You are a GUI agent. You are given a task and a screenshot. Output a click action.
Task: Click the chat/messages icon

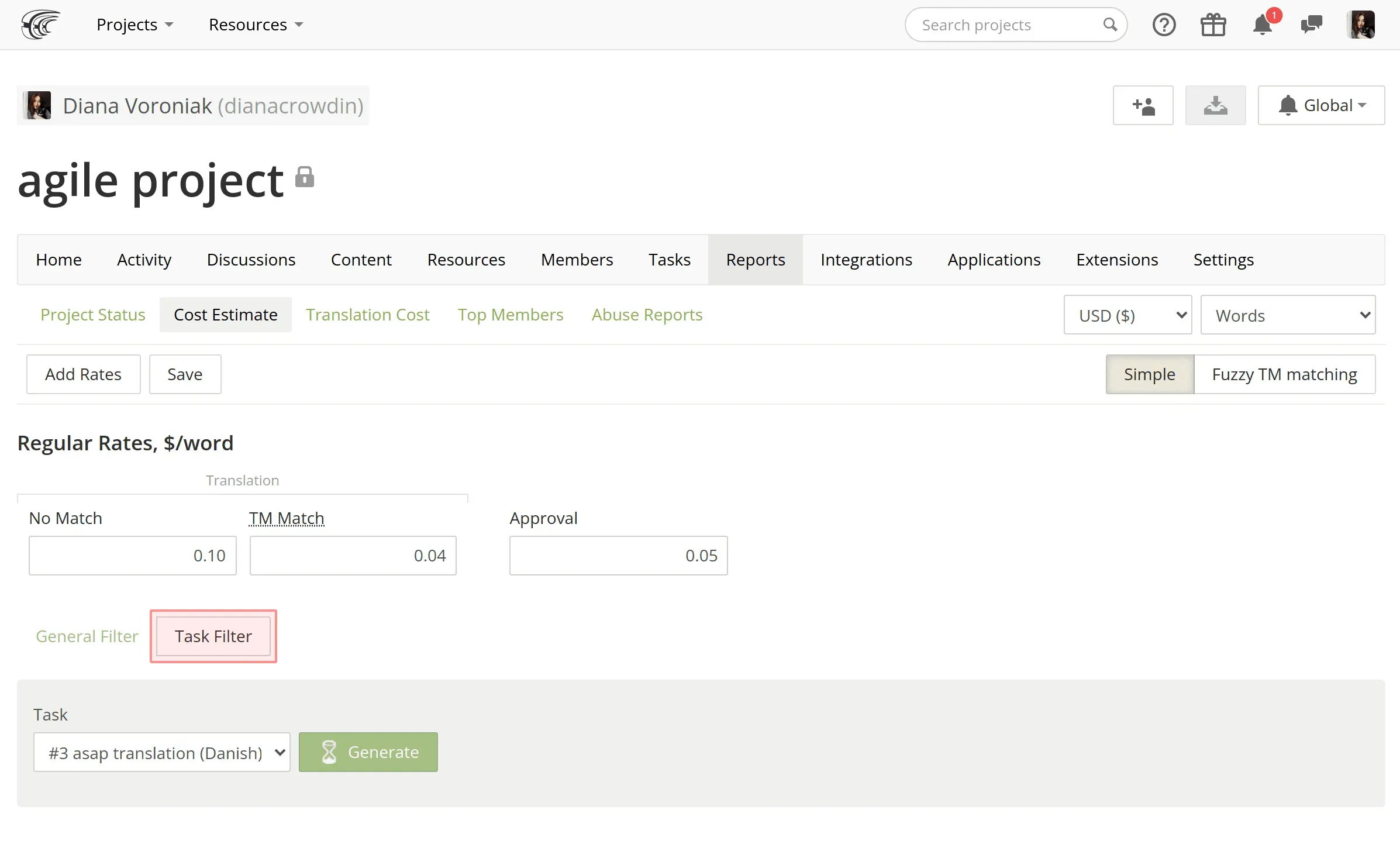pyautogui.click(x=1311, y=24)
